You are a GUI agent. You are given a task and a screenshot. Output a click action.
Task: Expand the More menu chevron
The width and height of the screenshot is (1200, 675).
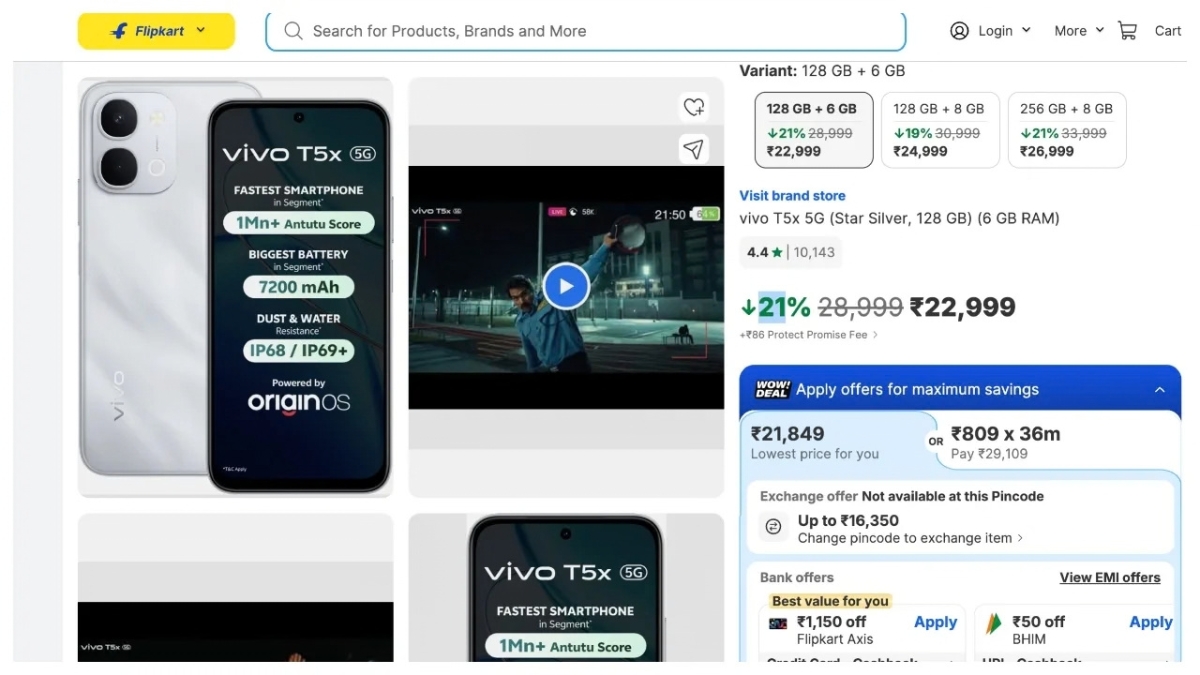(1099, 31)
